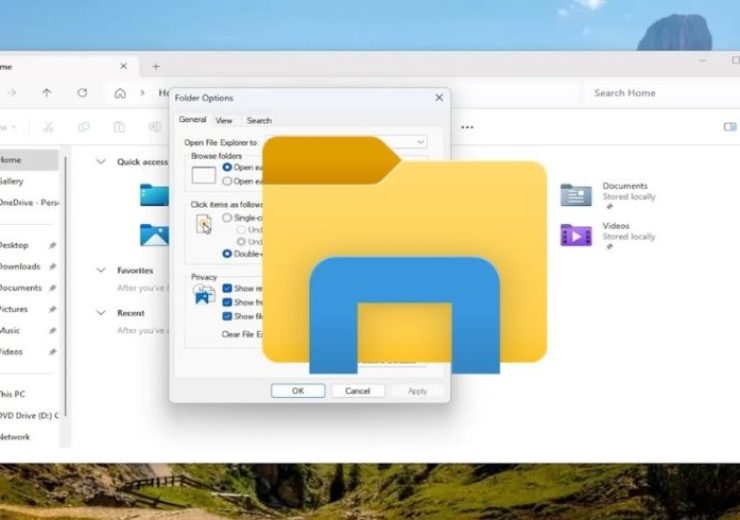Viewport: 740px width, 520px height.
Task: Close the current Explorer tab
Action: (123, 66)
